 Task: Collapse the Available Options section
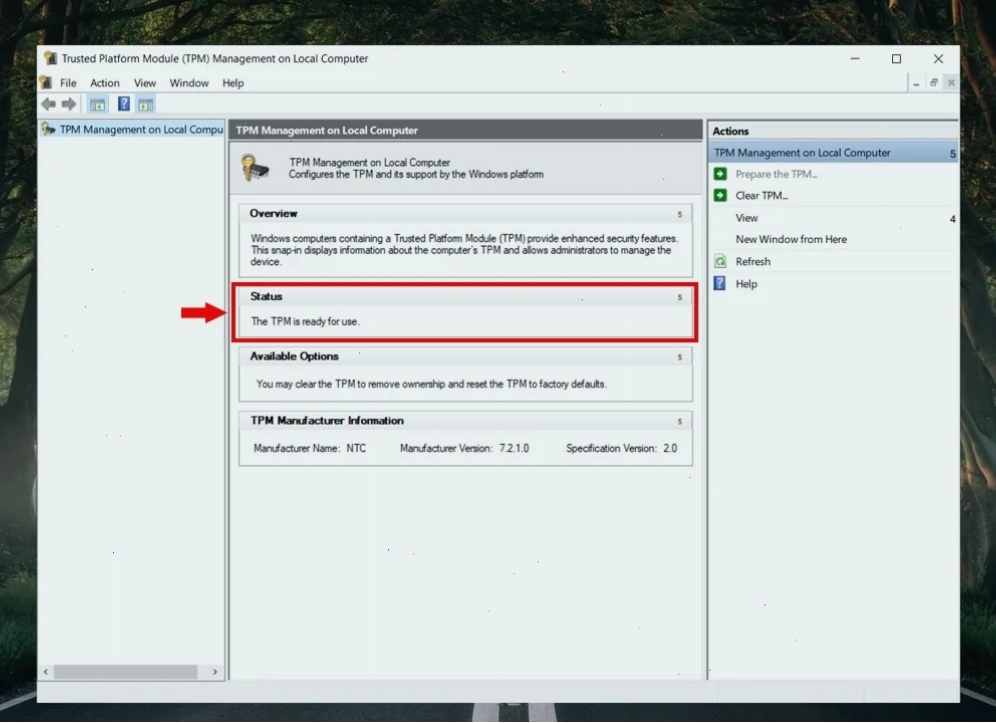(680, 357)
